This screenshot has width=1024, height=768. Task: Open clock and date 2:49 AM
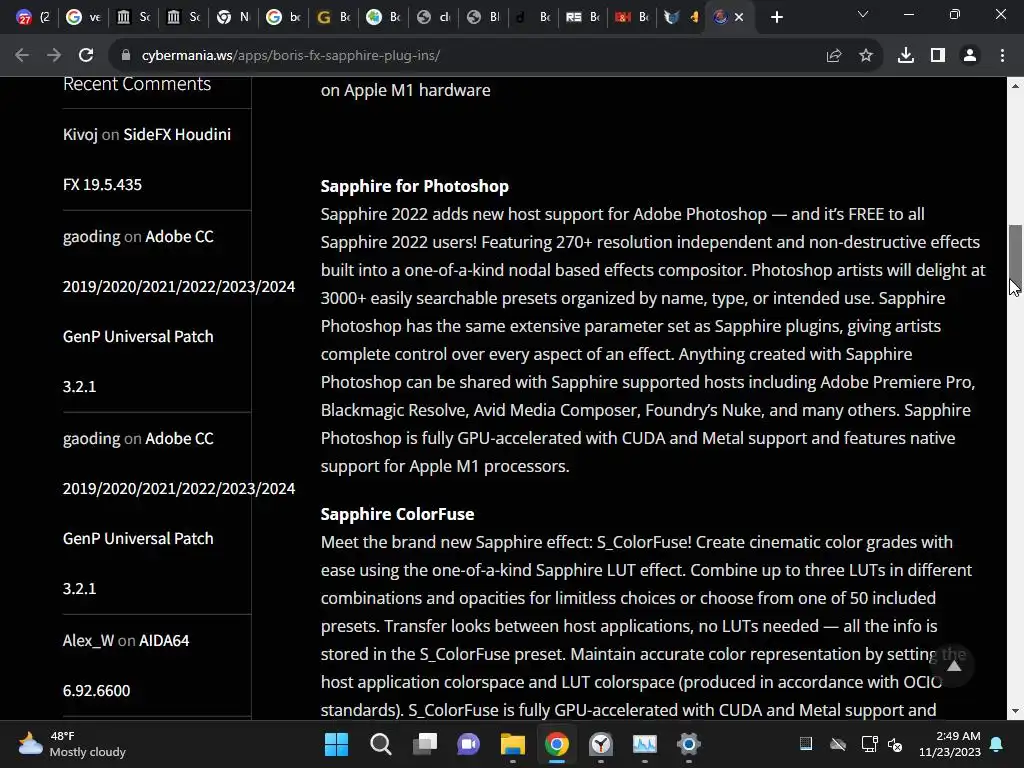(x=950, y=744)
